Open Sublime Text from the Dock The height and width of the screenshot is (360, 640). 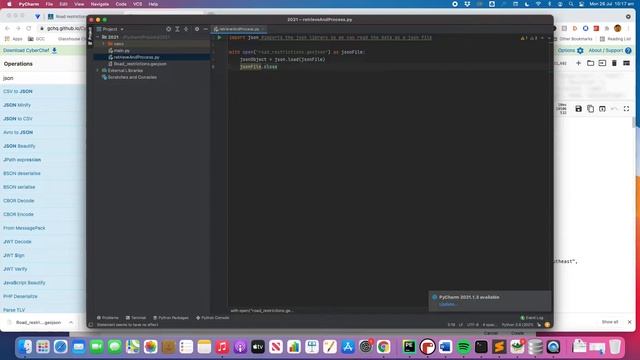(x=499, y=347)
